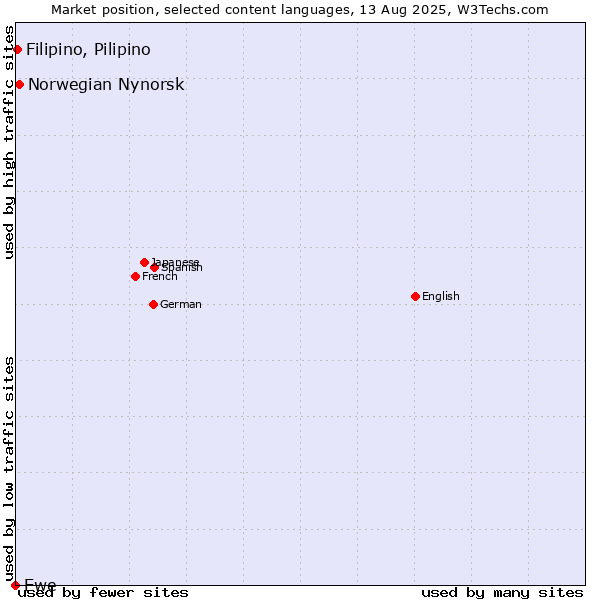The height and width of the screenshot is (600, 600).
Task: Click the Filipino, Pilipino red data point
Action: coord(18,49)
